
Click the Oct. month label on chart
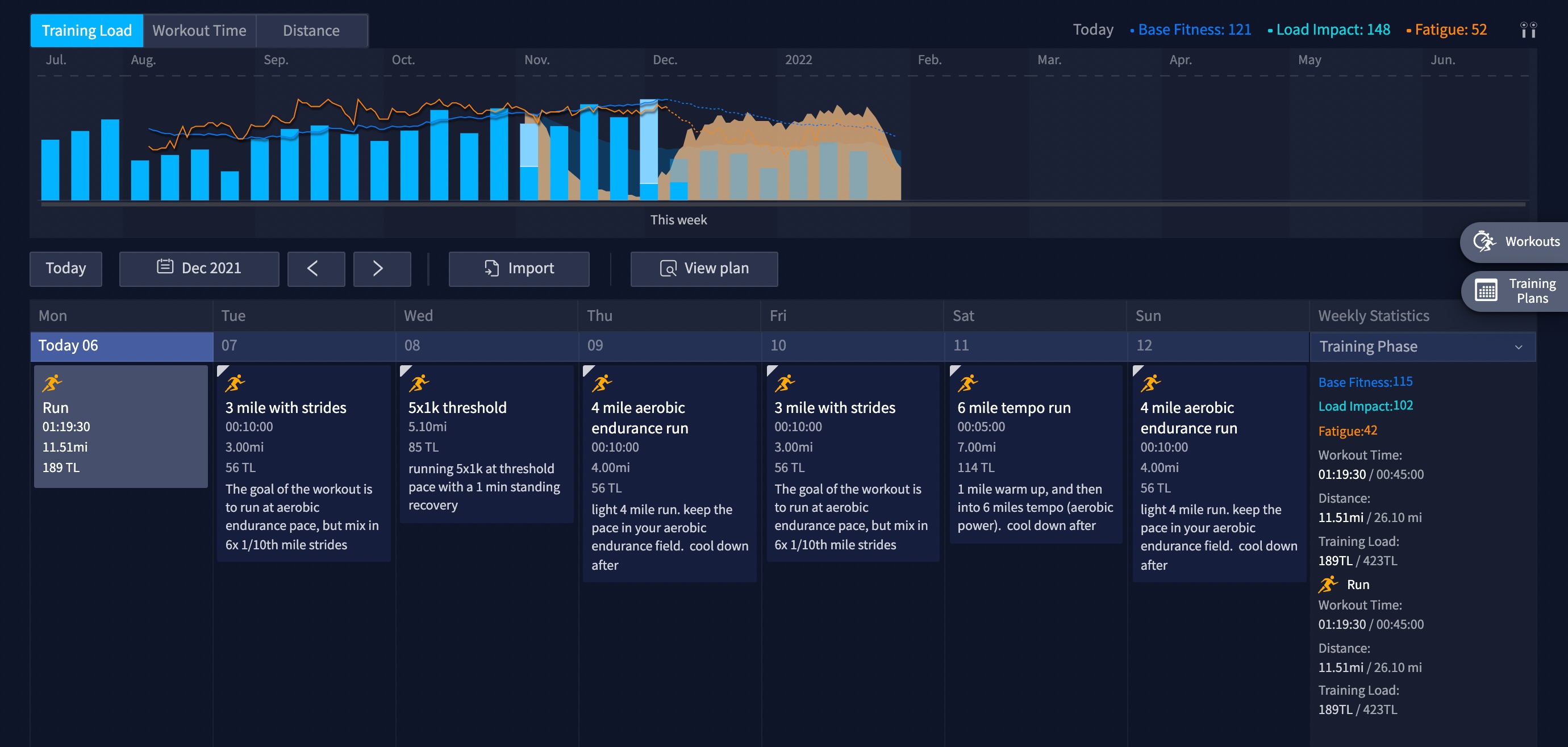coord(403,60)
